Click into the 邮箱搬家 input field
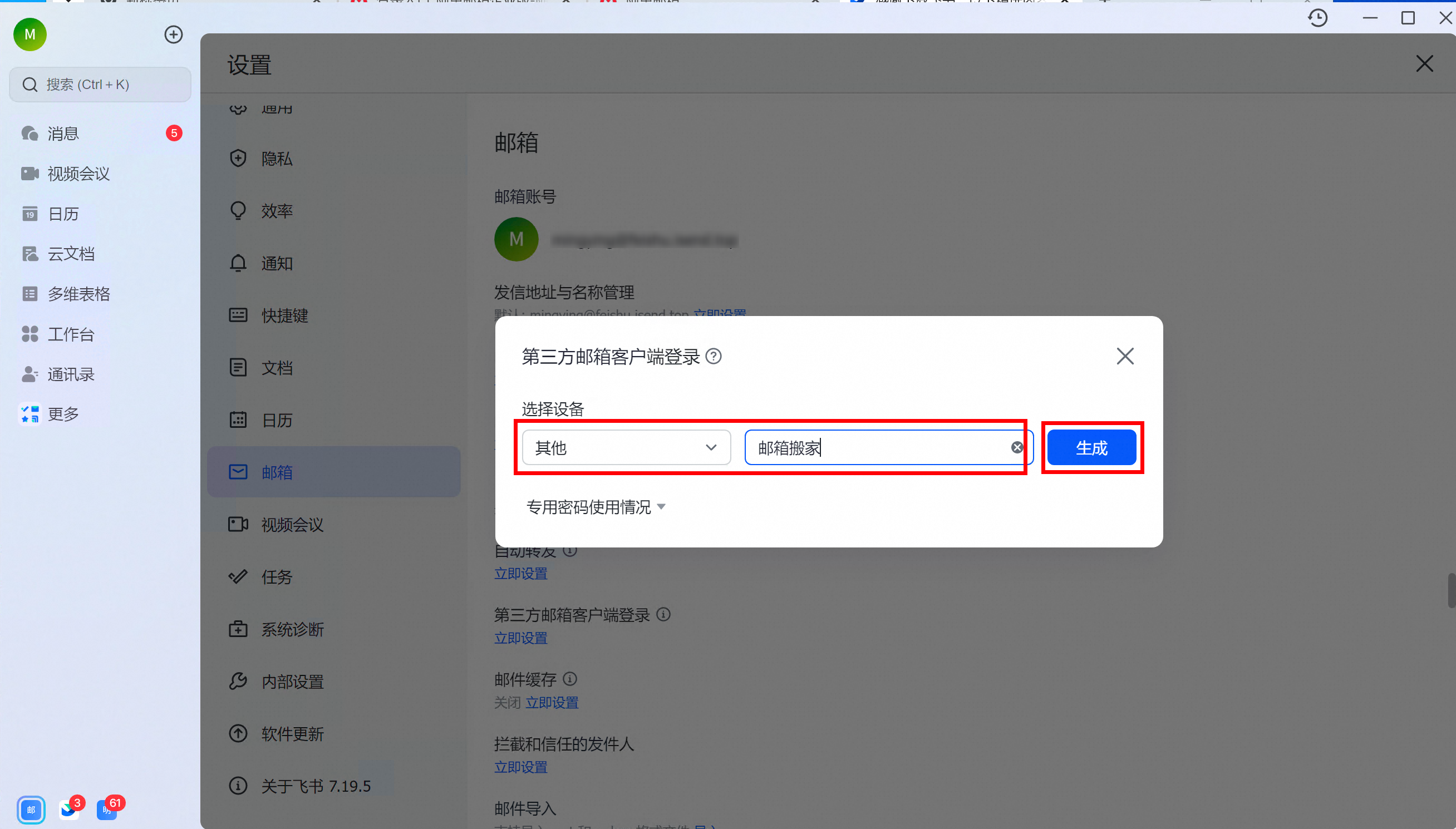This screenshot has height=829, width=1456. click(877, 447)
